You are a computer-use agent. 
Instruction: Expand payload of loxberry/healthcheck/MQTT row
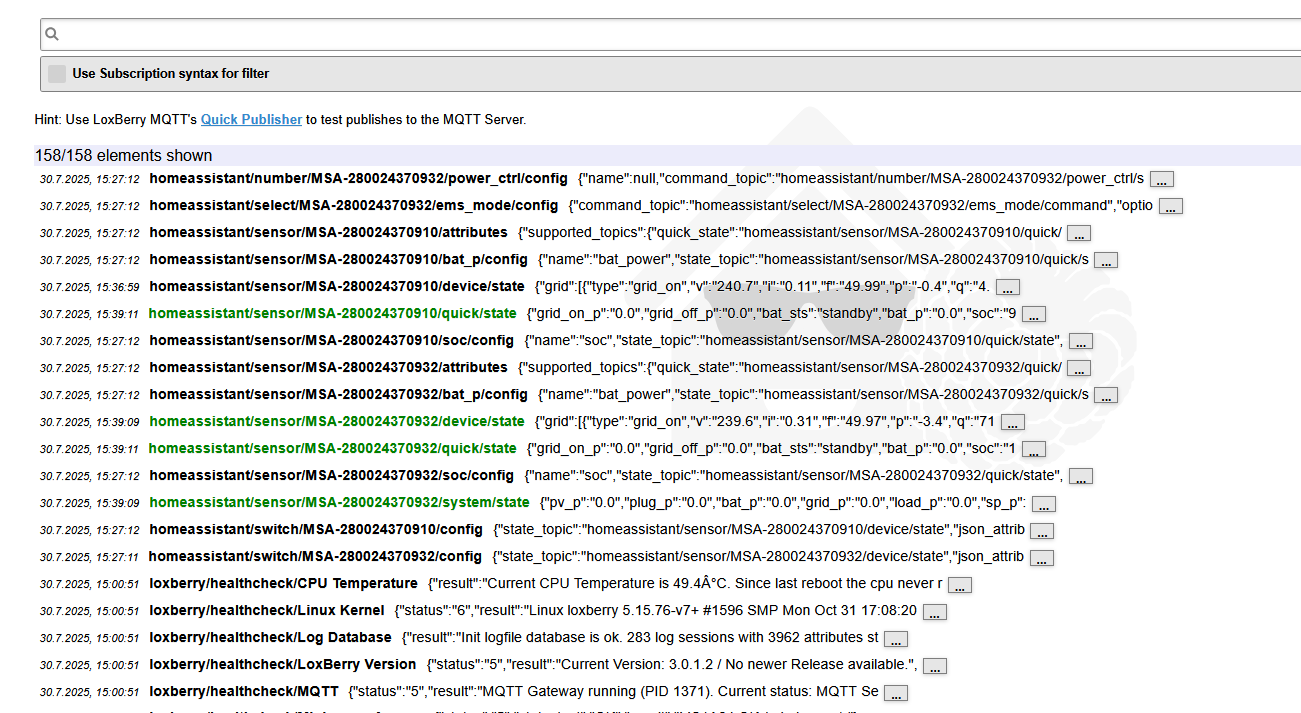pyautogui.click(x=896, y=693)
